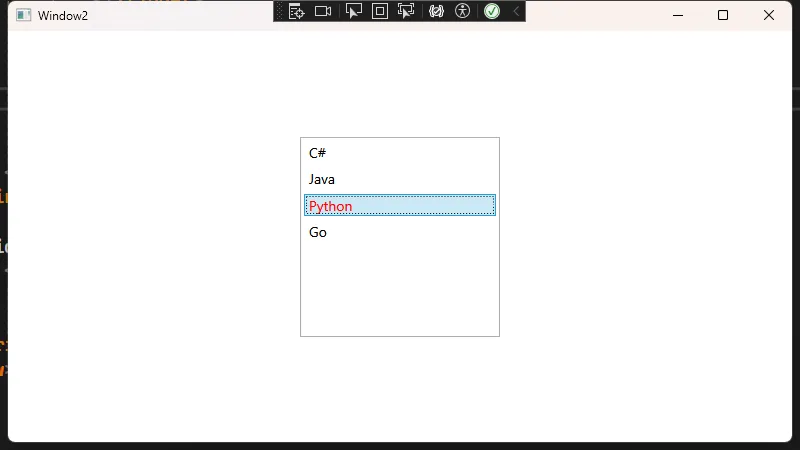This screenshot has width=800, height=450.
Task: Click the debug toolbar drag grip handle
Action: pos(280,11)
